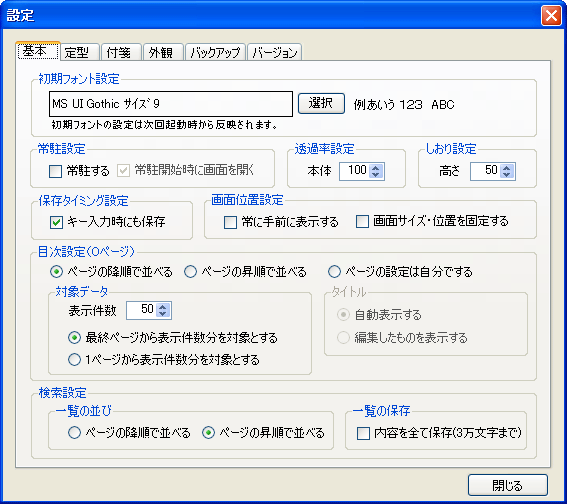Switch to the 定型 tab
This screenshot has height=504, width=567.
[x=79, y=52]
